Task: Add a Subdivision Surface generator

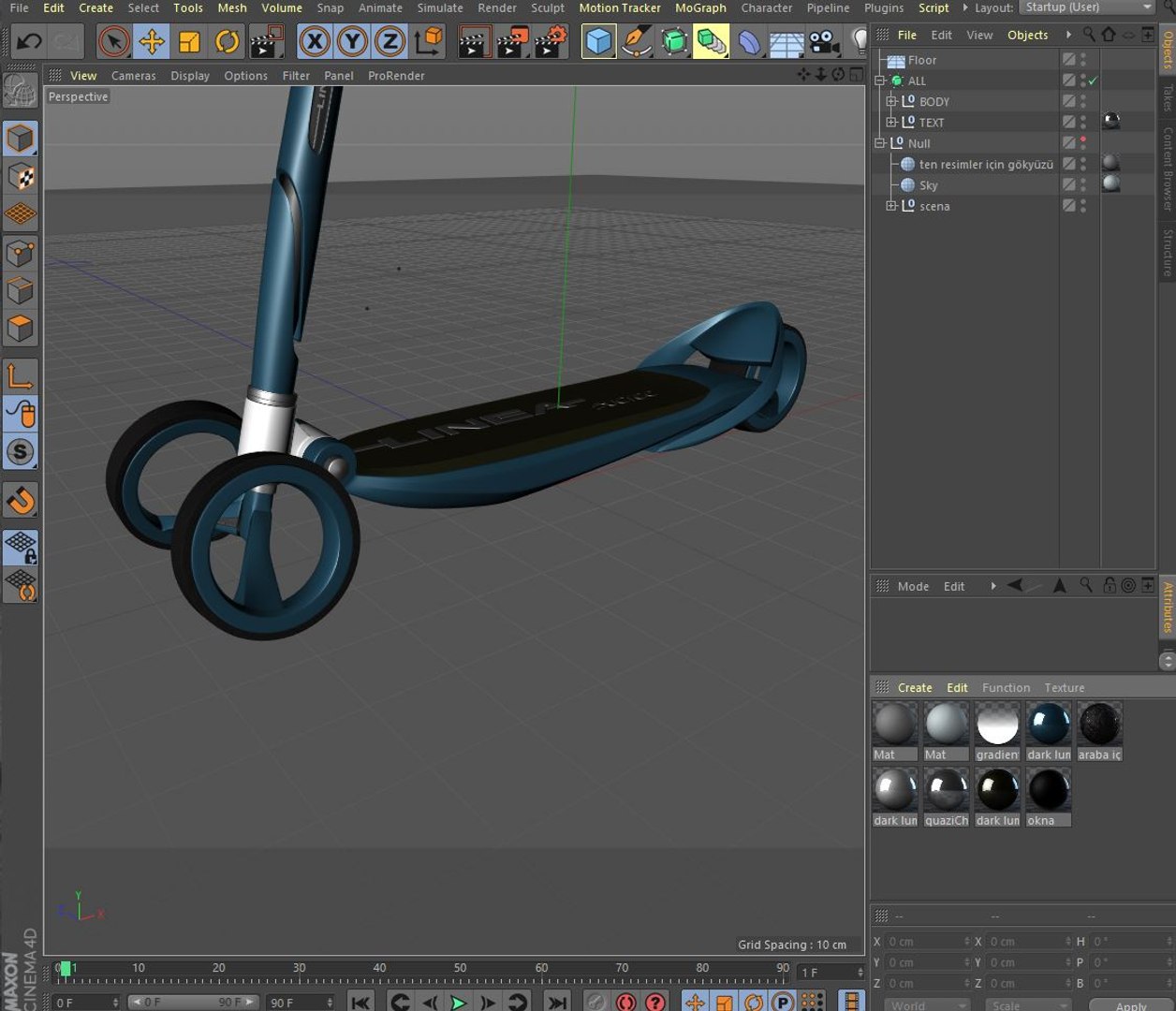Action: click(674, 41)
